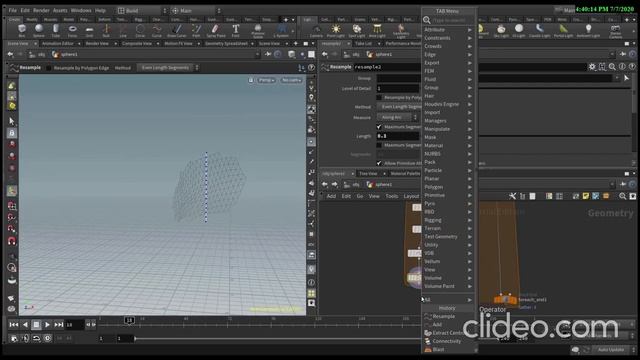The image size is (640, 360).
Task: Expand Houdini Engine submenu in TAB menu
Action: (x=448, y=104)
